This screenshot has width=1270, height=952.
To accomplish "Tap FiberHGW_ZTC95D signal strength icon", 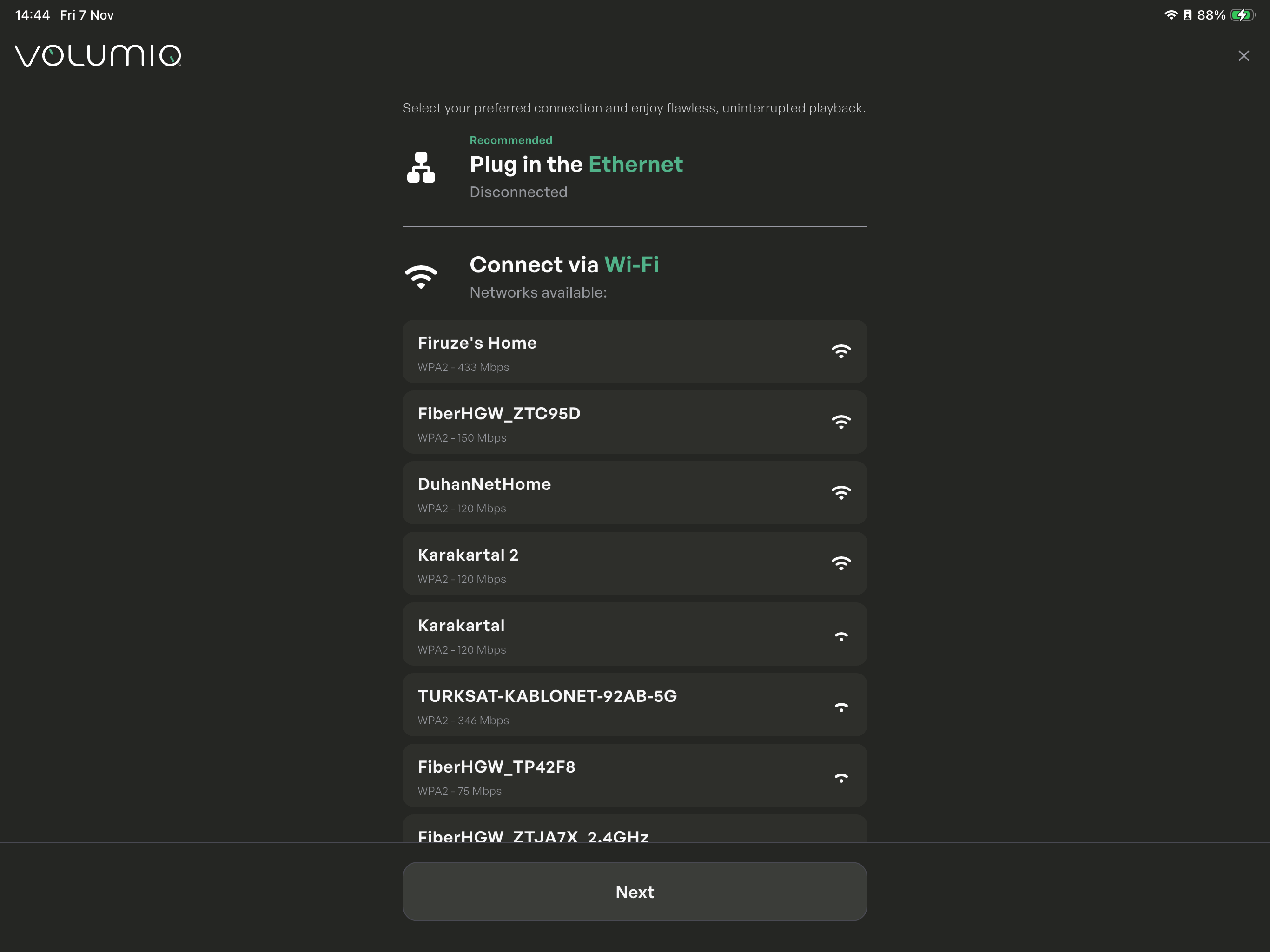I will (x=840, y=422).
